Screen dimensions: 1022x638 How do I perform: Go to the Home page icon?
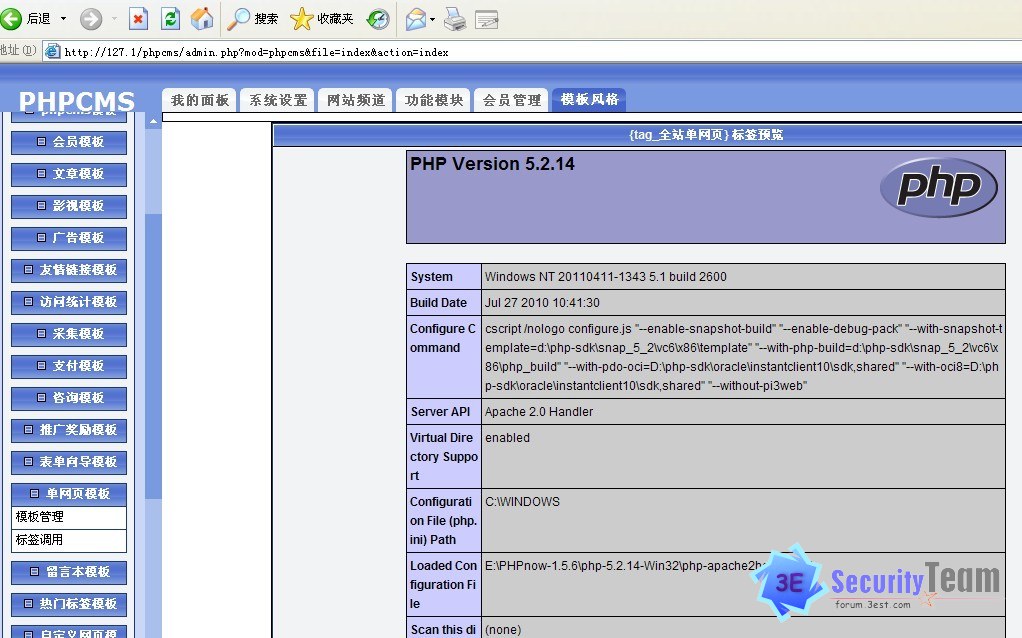click(x=202, y=19)
